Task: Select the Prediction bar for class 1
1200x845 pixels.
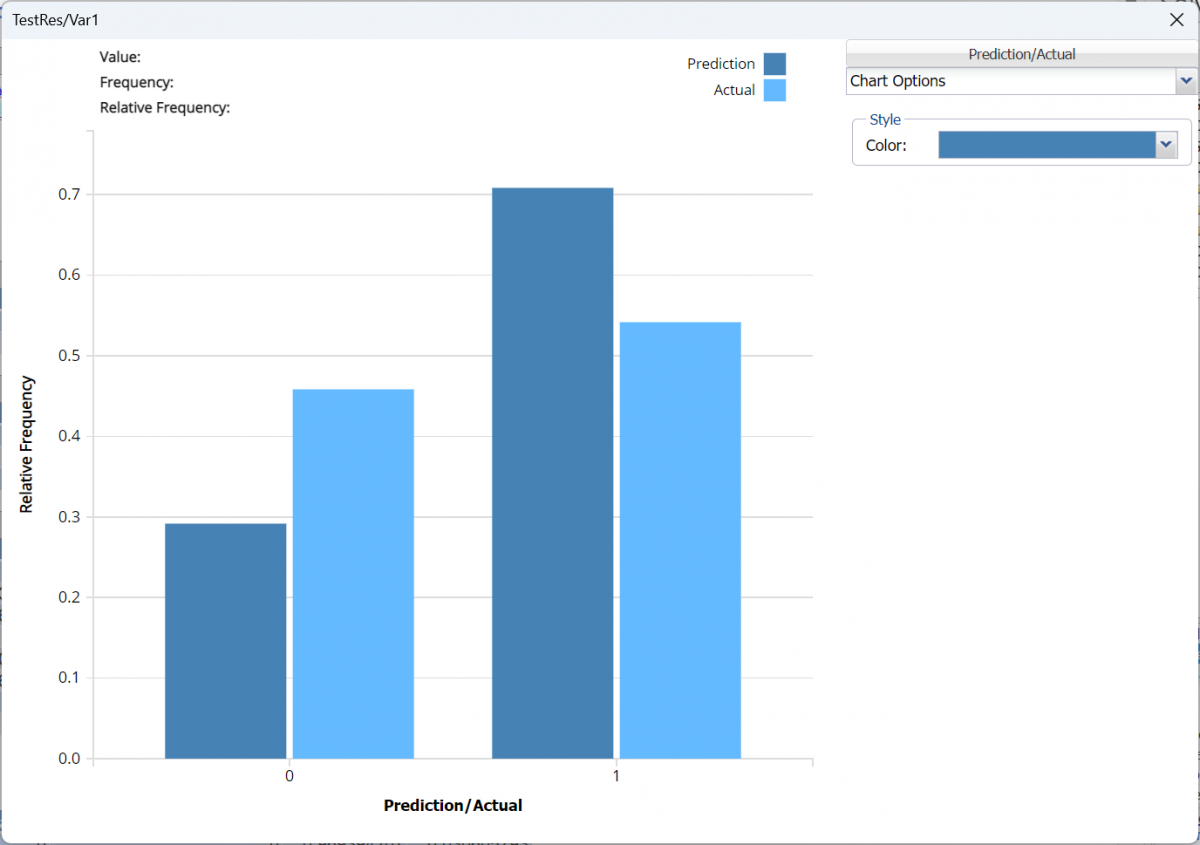Action: click(552, 472)
